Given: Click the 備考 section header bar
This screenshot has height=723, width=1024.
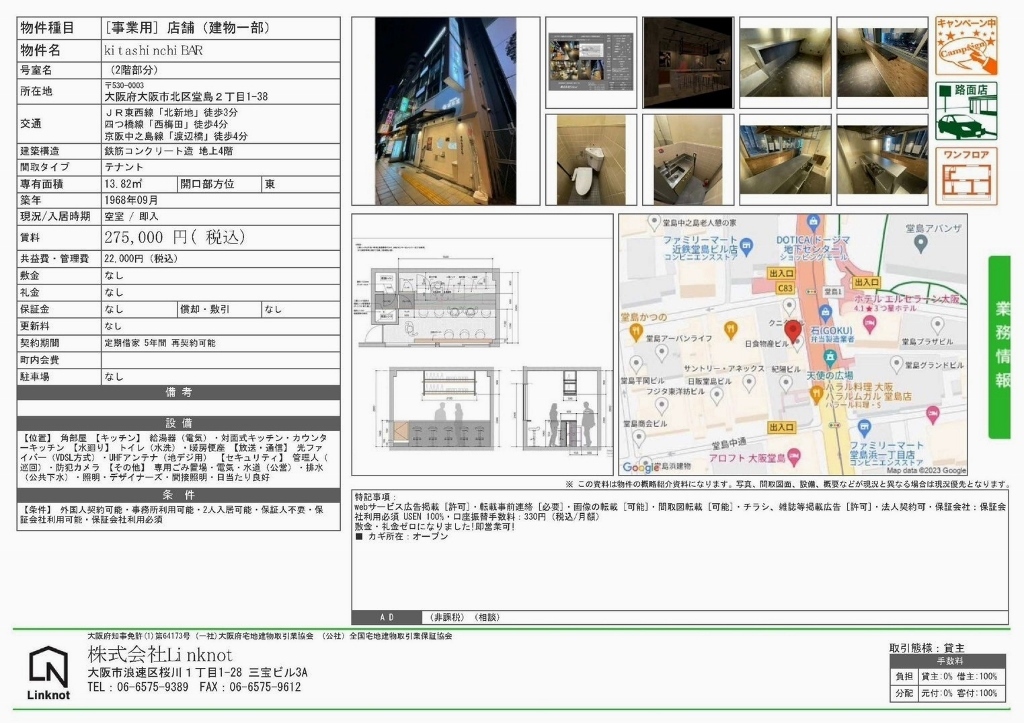Looking at the screenshot, I should [178, 392].
